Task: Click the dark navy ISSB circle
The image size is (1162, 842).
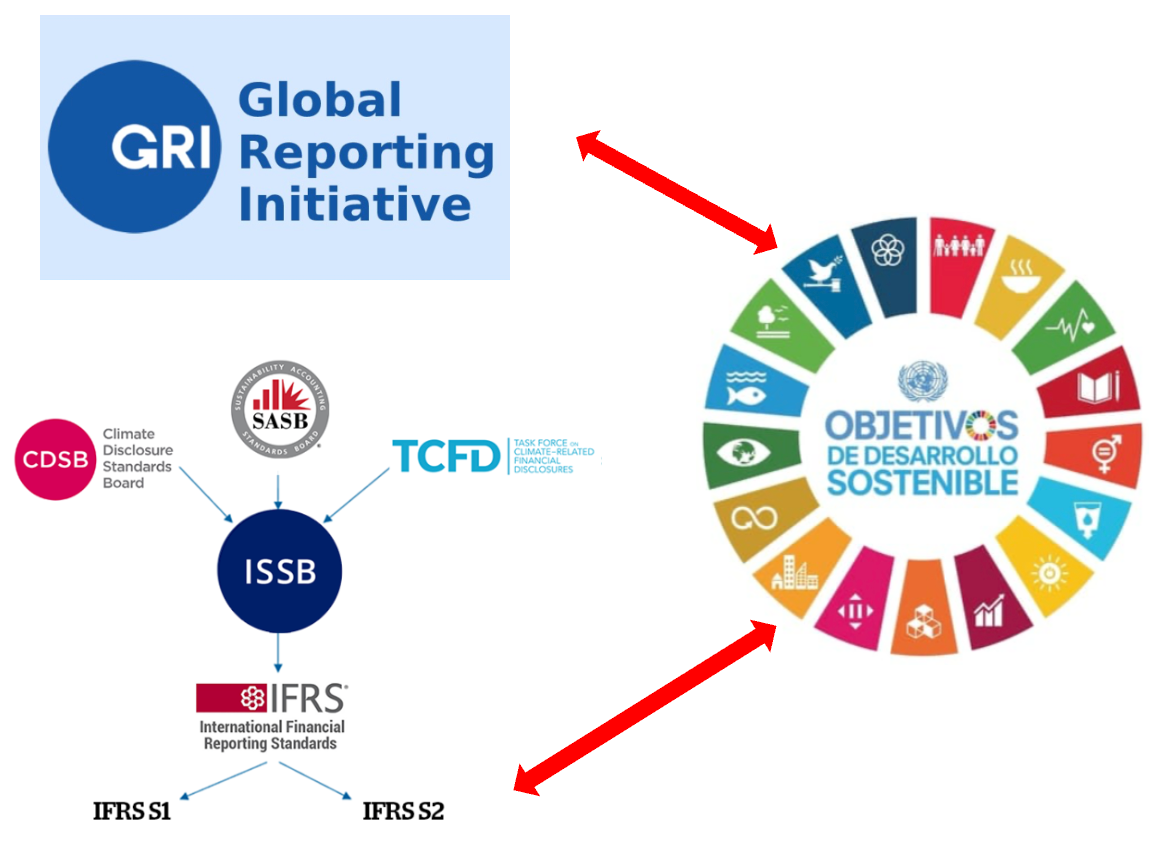Action: tap(279, 571)
